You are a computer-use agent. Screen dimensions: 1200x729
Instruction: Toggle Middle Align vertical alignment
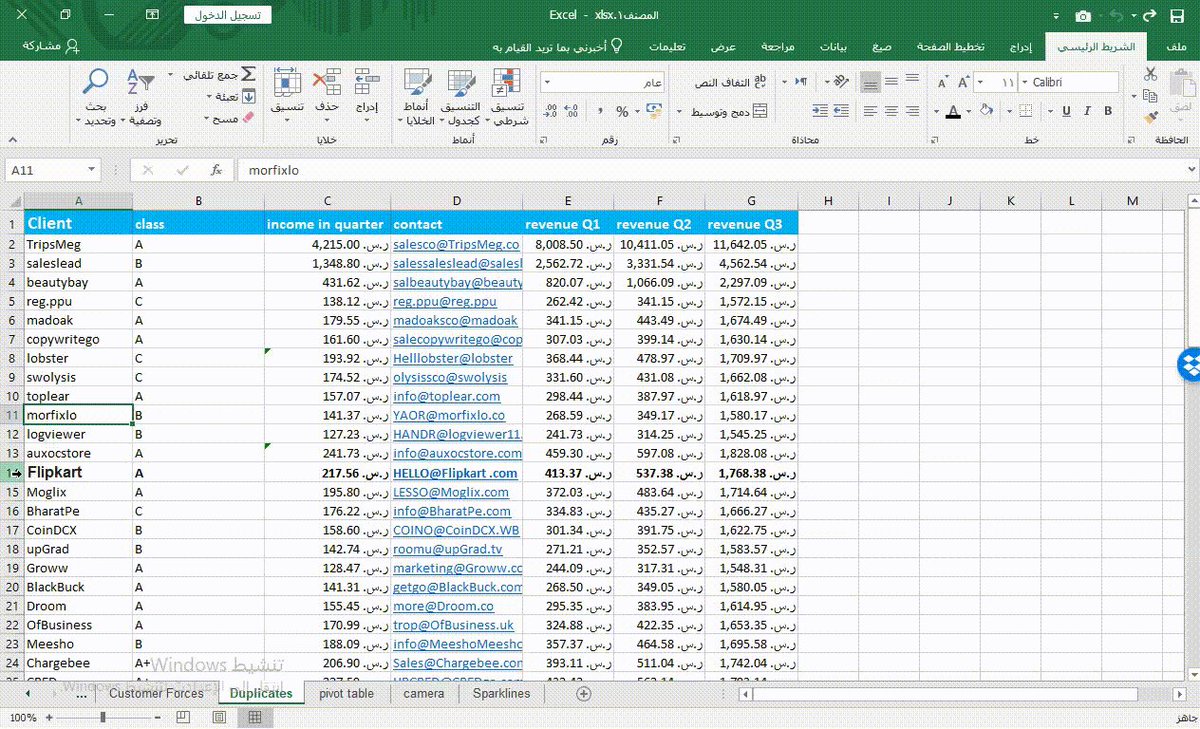pos(892,81)
